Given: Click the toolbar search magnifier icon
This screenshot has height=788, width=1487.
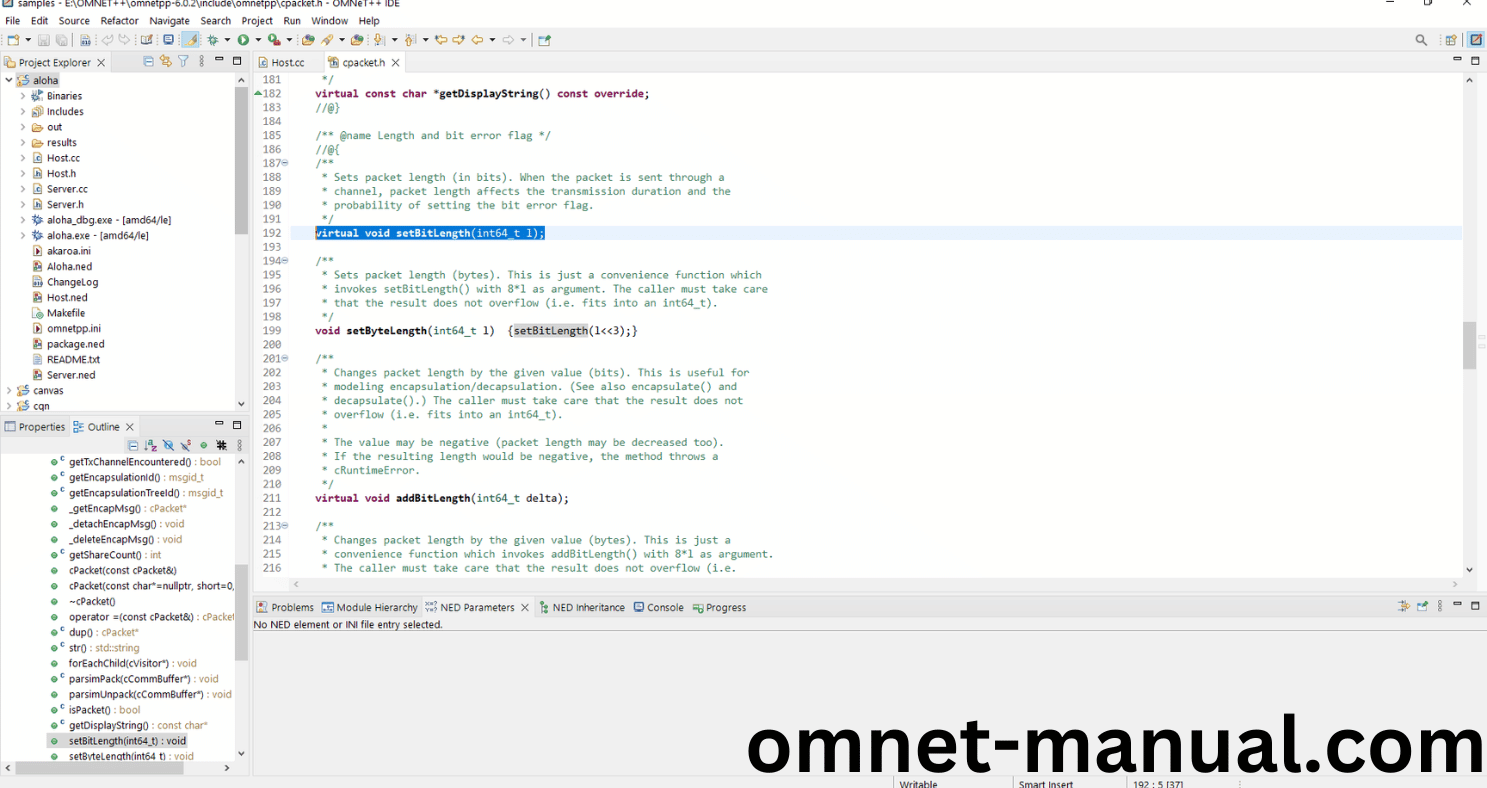Looking at the screenshot, I should (1421, 40).
